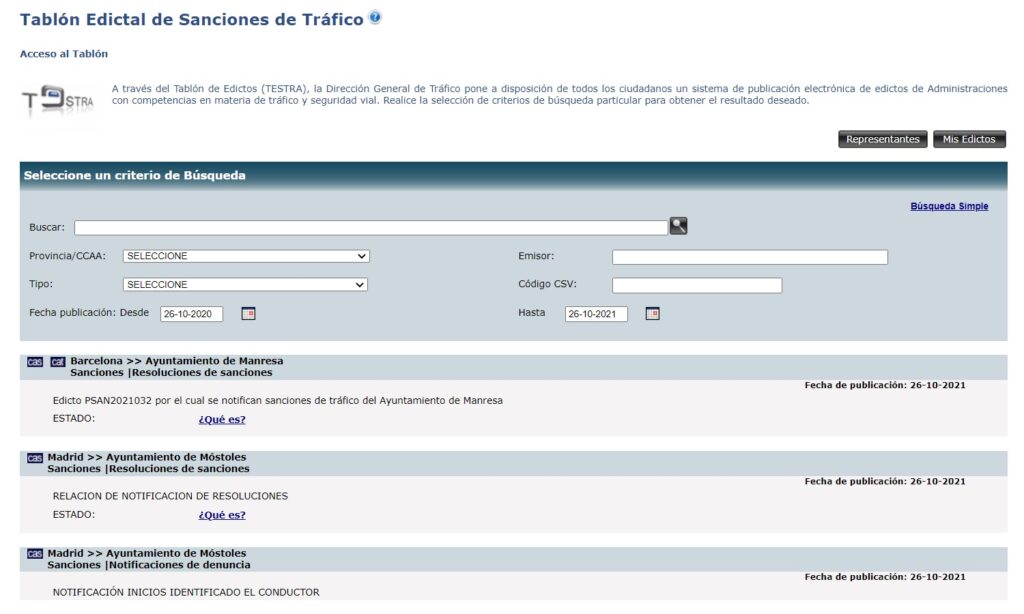Open the calendar picker for the Hasta date
Viewport: 1024px width, 614px height.
(x=655, y=313)
